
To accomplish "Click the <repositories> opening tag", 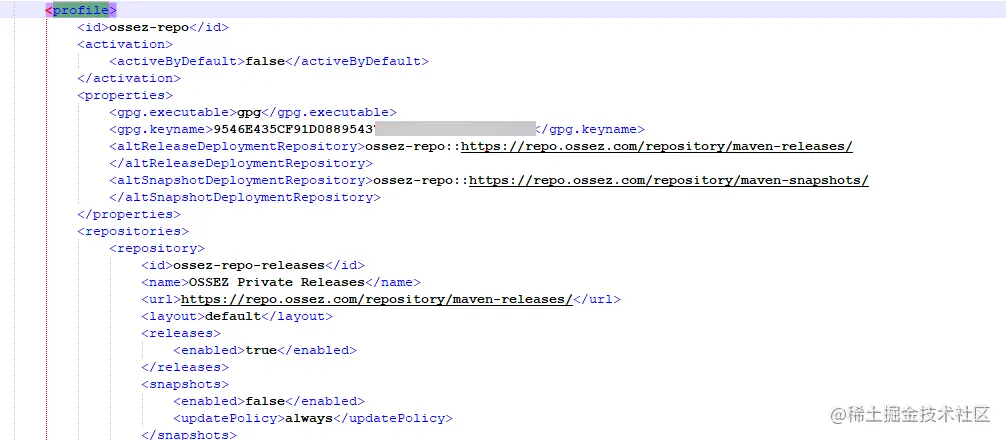I will click(x=133, y=231).
